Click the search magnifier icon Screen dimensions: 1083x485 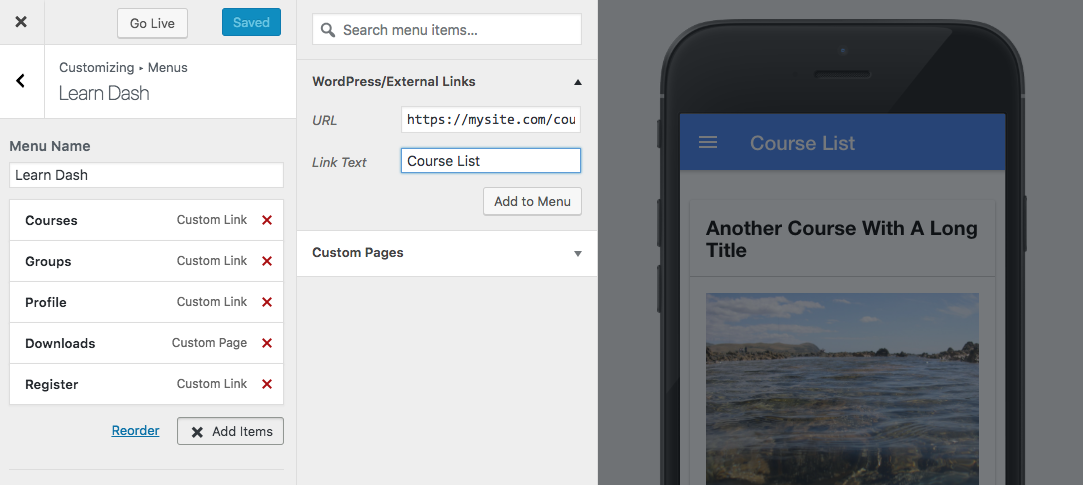coord(328,30)
